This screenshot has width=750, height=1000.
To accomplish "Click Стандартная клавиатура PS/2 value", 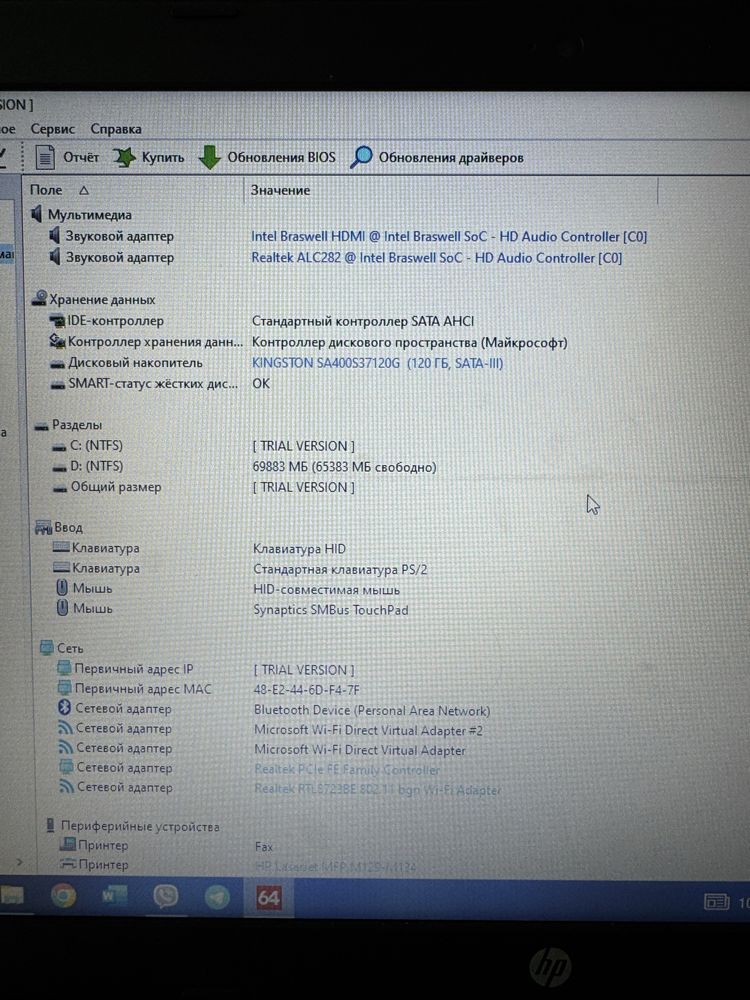I will pos(340,569).
